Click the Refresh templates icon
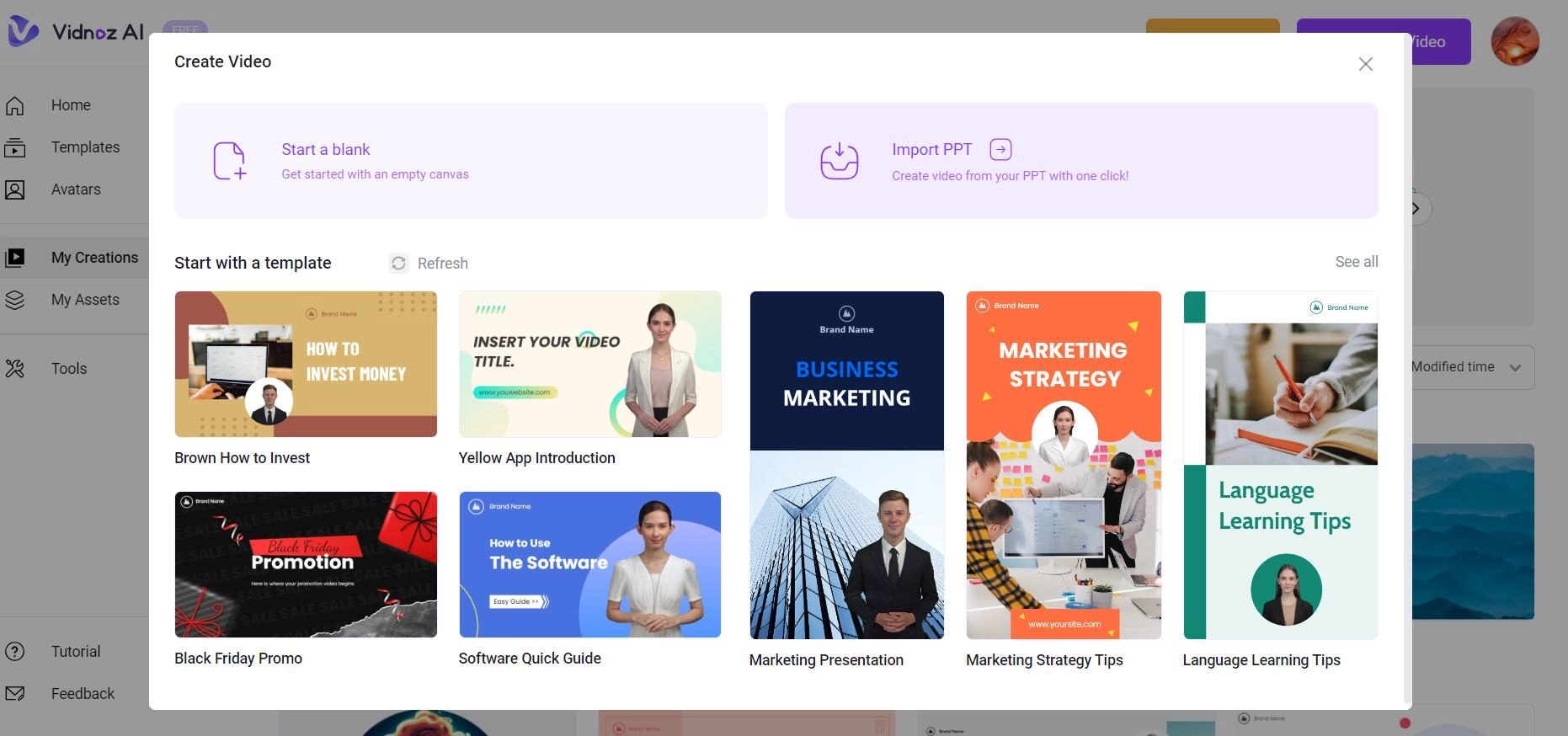The image size is (1568, 736). 398,264
